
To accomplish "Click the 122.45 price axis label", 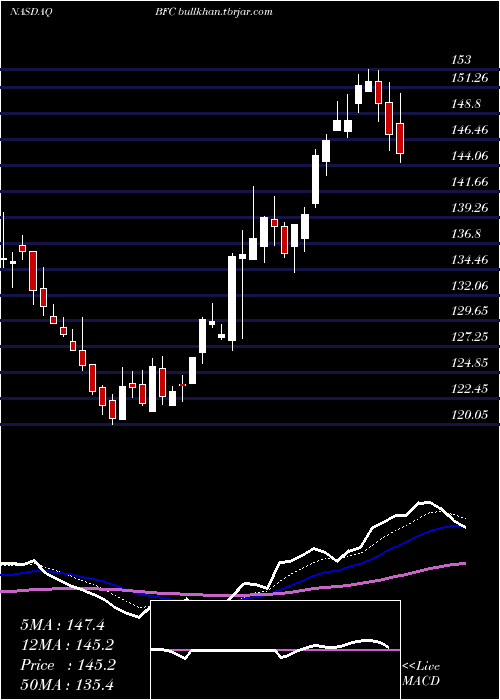I will tap(470, 389).
